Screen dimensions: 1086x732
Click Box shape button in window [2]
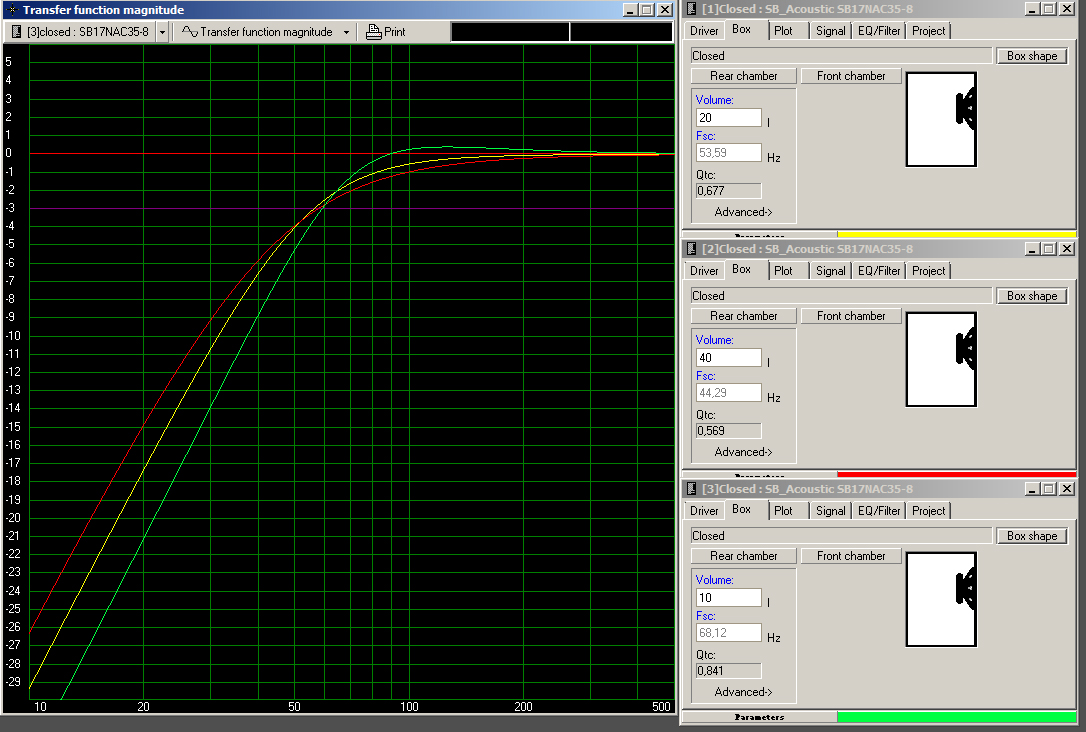tap(1032, 296)
